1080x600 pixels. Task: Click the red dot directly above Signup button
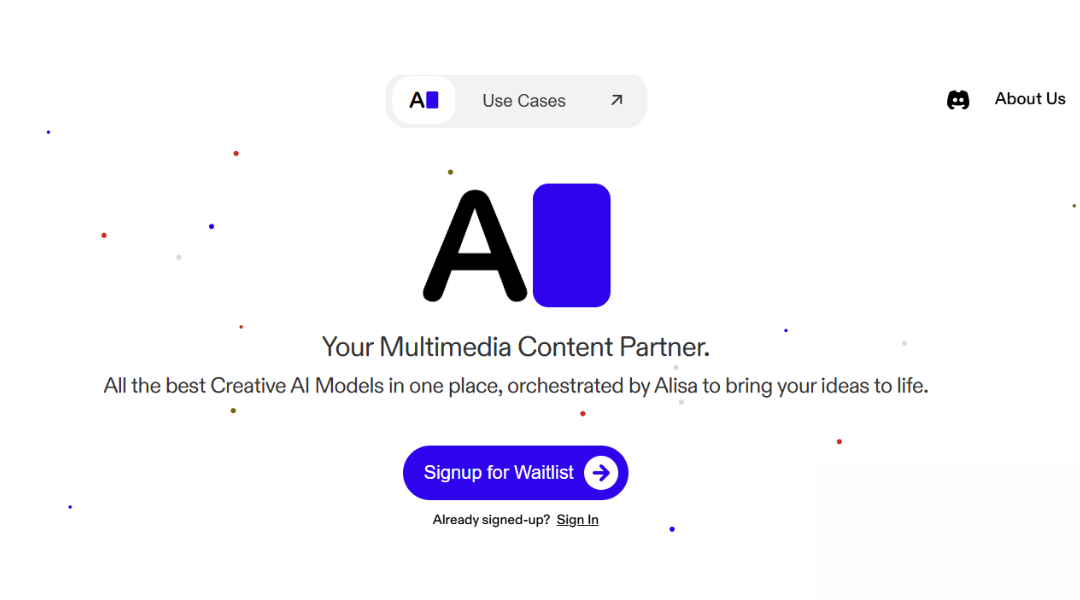[x=583, y=413]
